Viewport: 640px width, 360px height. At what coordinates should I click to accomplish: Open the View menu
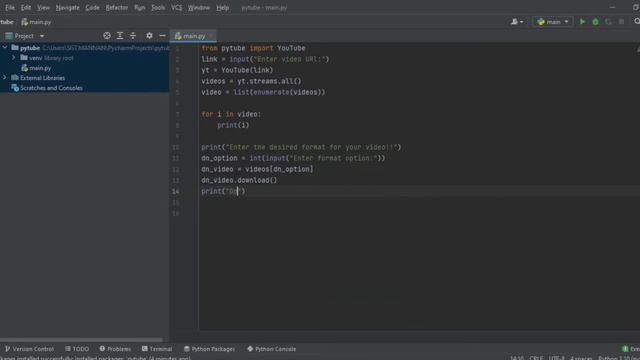coord(43,8)
